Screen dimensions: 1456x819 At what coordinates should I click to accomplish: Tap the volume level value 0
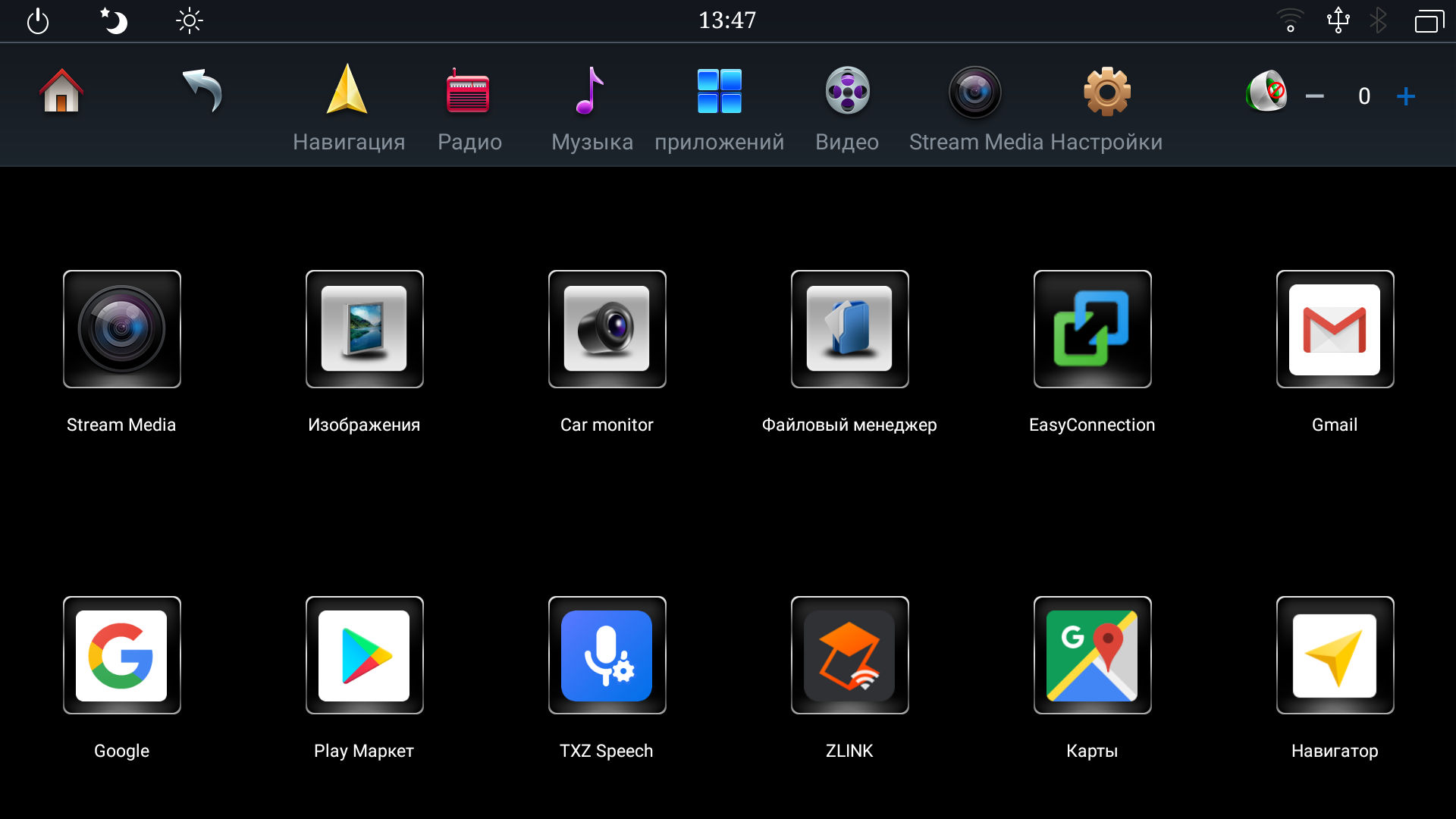coord(1364,96)
